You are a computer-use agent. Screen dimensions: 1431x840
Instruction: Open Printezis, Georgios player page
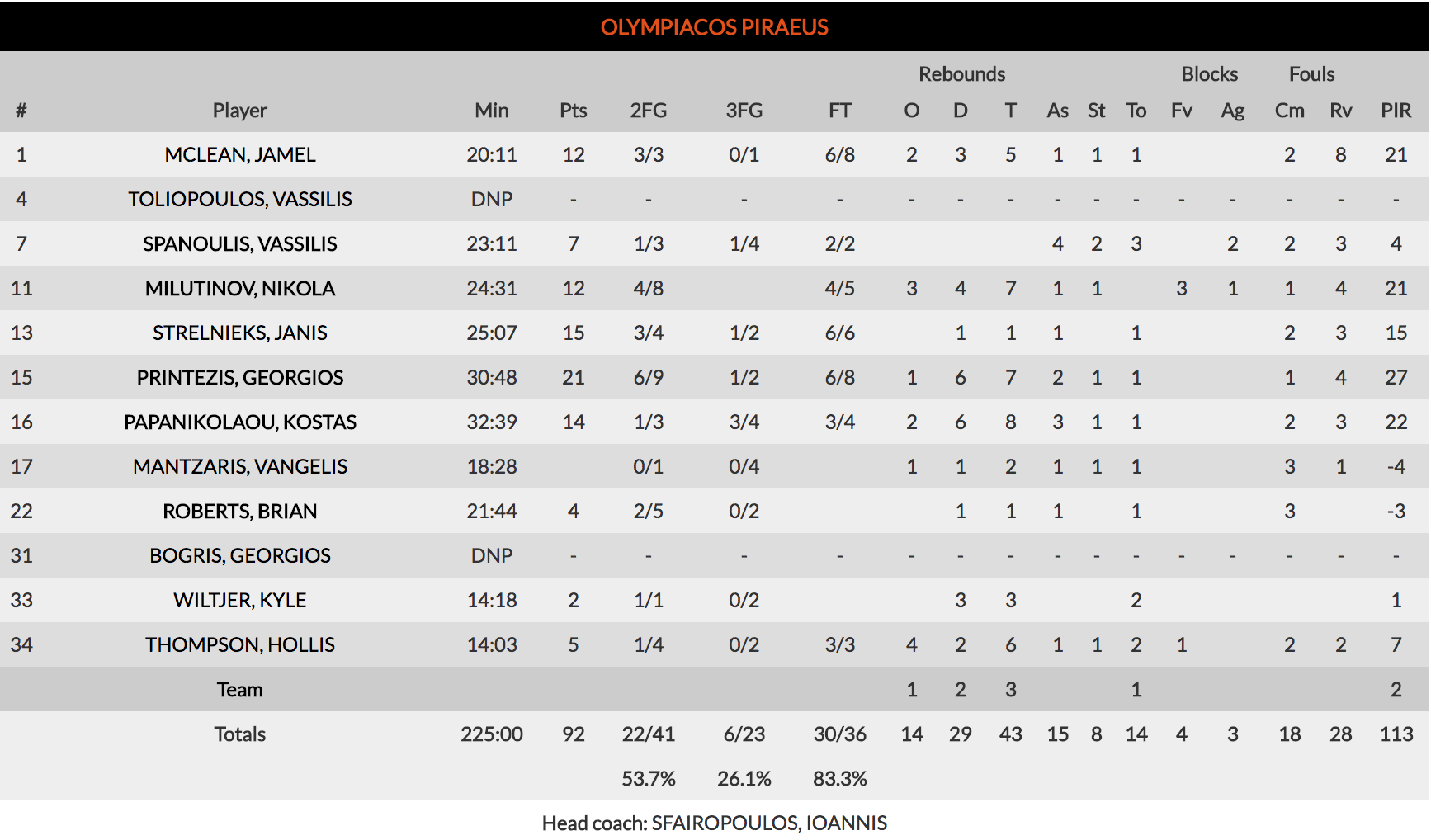pyautogui.click(x=239, y=378)
